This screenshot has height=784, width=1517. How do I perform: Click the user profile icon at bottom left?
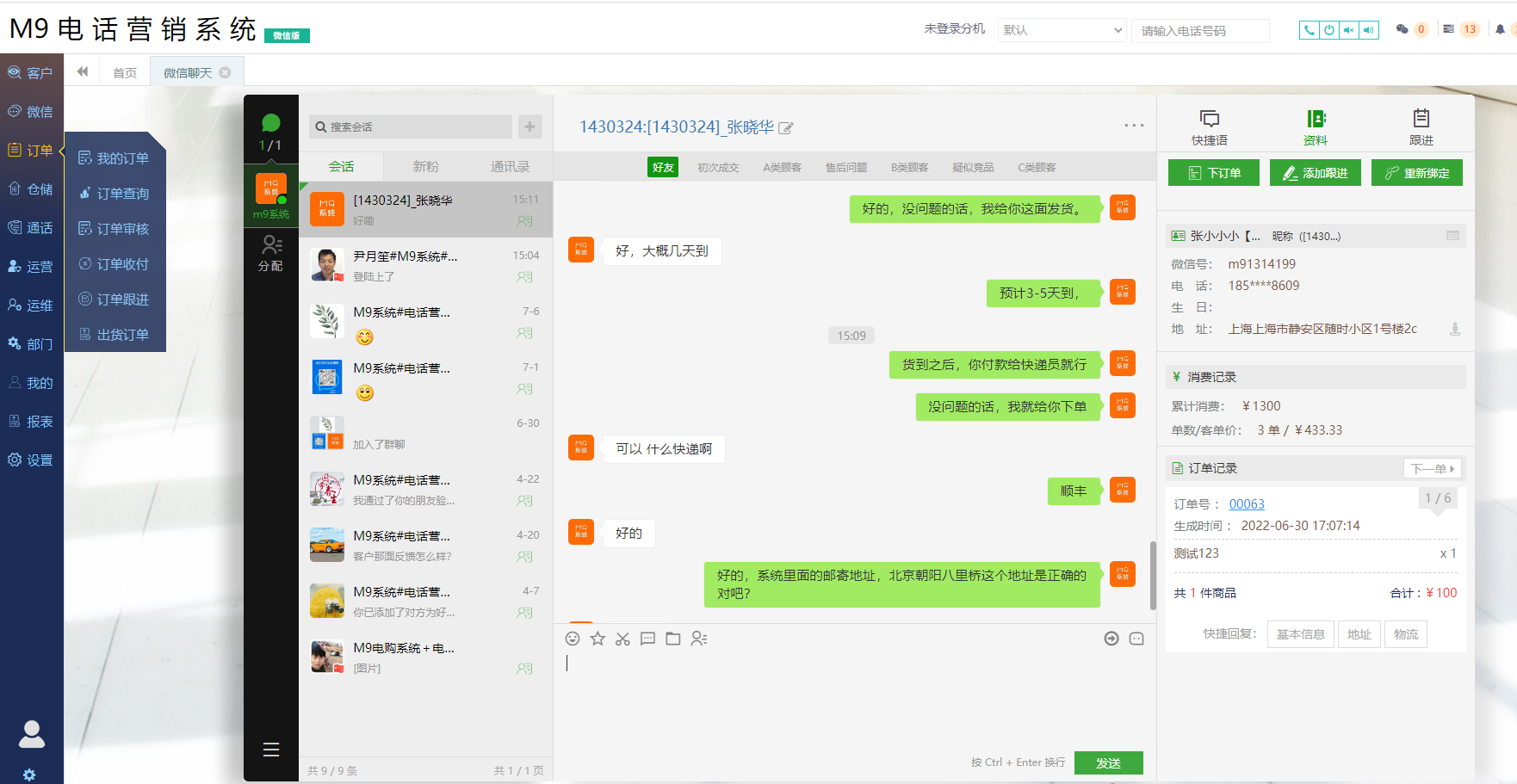point(32,734)
